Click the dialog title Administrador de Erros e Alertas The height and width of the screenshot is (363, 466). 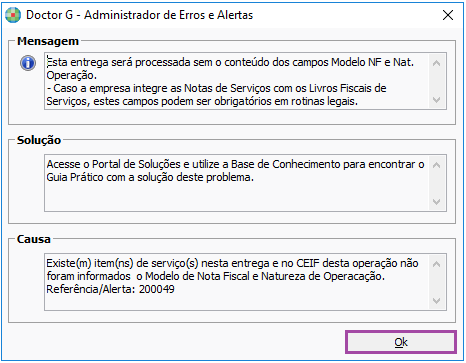(x=168, y=15)
